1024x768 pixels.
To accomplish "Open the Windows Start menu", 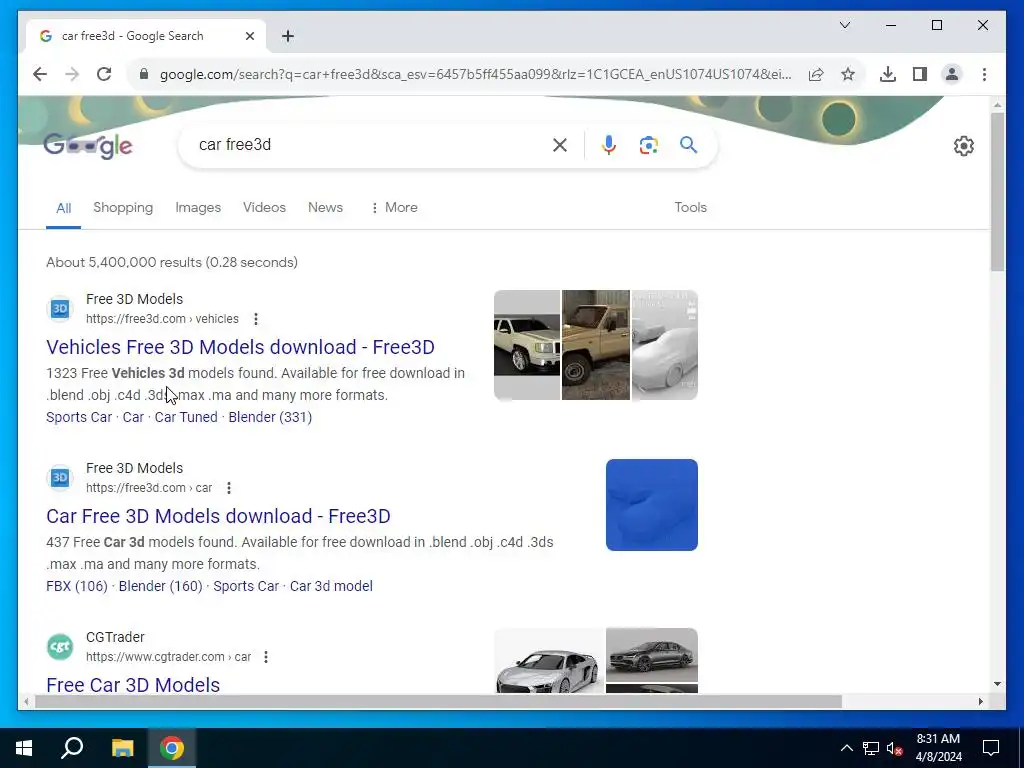I will (x=24, y=748).
